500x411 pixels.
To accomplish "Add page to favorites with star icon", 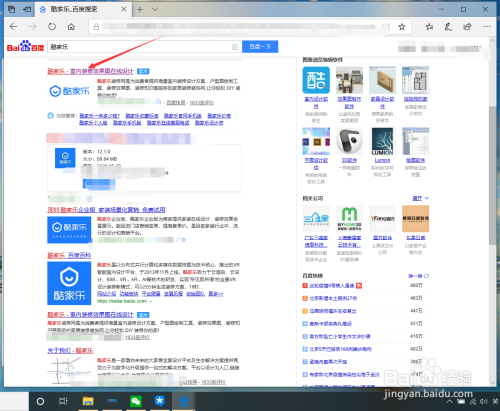I will (402, 27).
